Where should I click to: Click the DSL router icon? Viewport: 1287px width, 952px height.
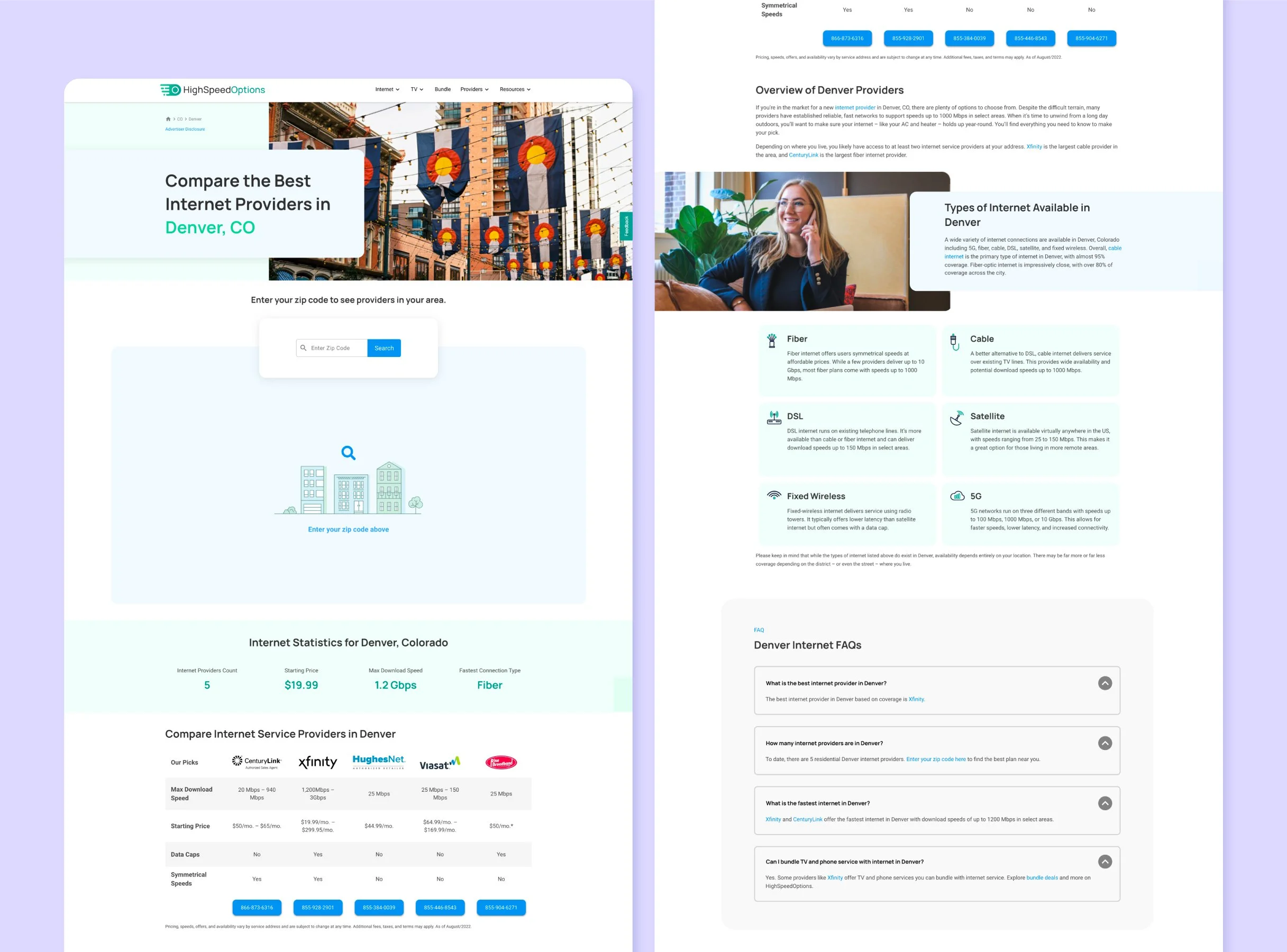click(774, 417)
